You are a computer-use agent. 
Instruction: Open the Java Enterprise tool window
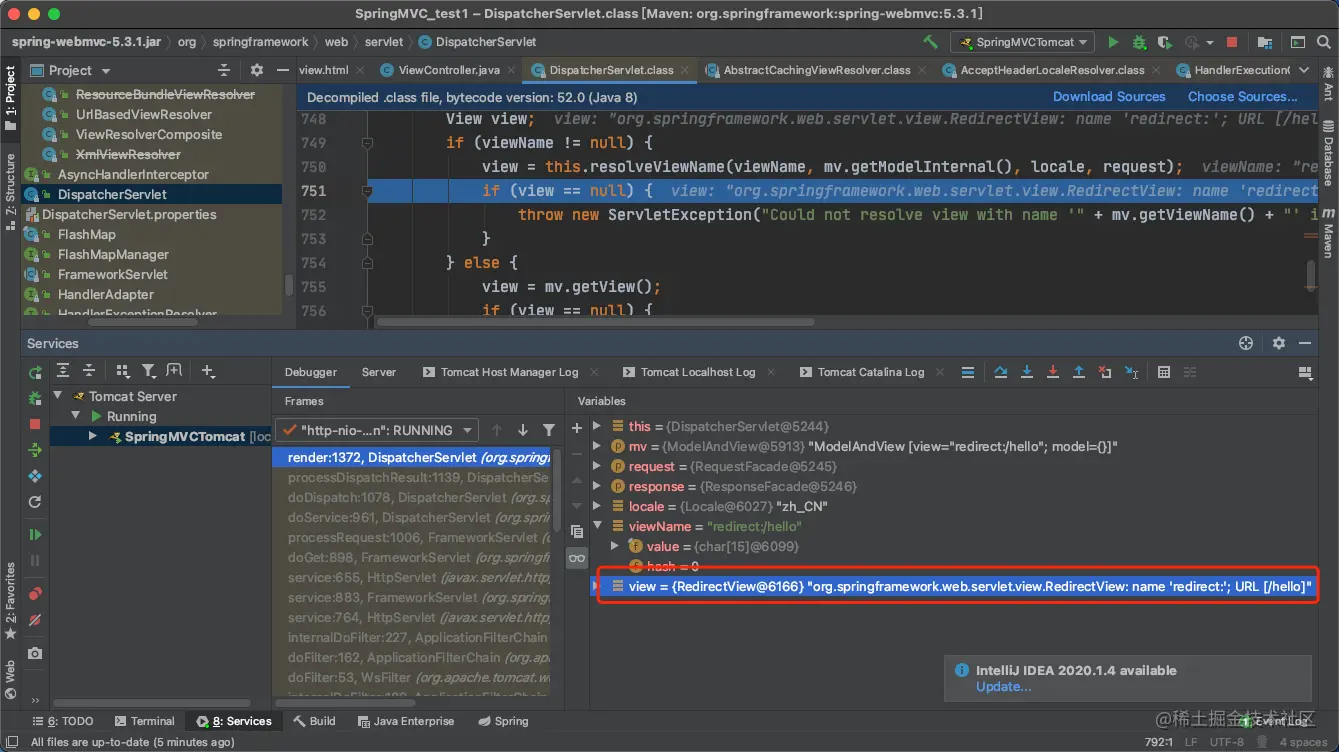click(404, 721)
